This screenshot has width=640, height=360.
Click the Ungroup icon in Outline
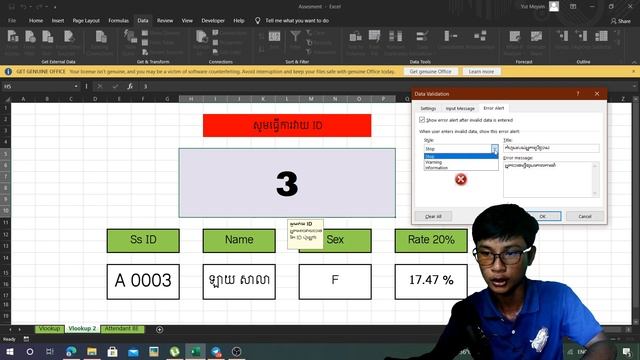coord(581,36)
